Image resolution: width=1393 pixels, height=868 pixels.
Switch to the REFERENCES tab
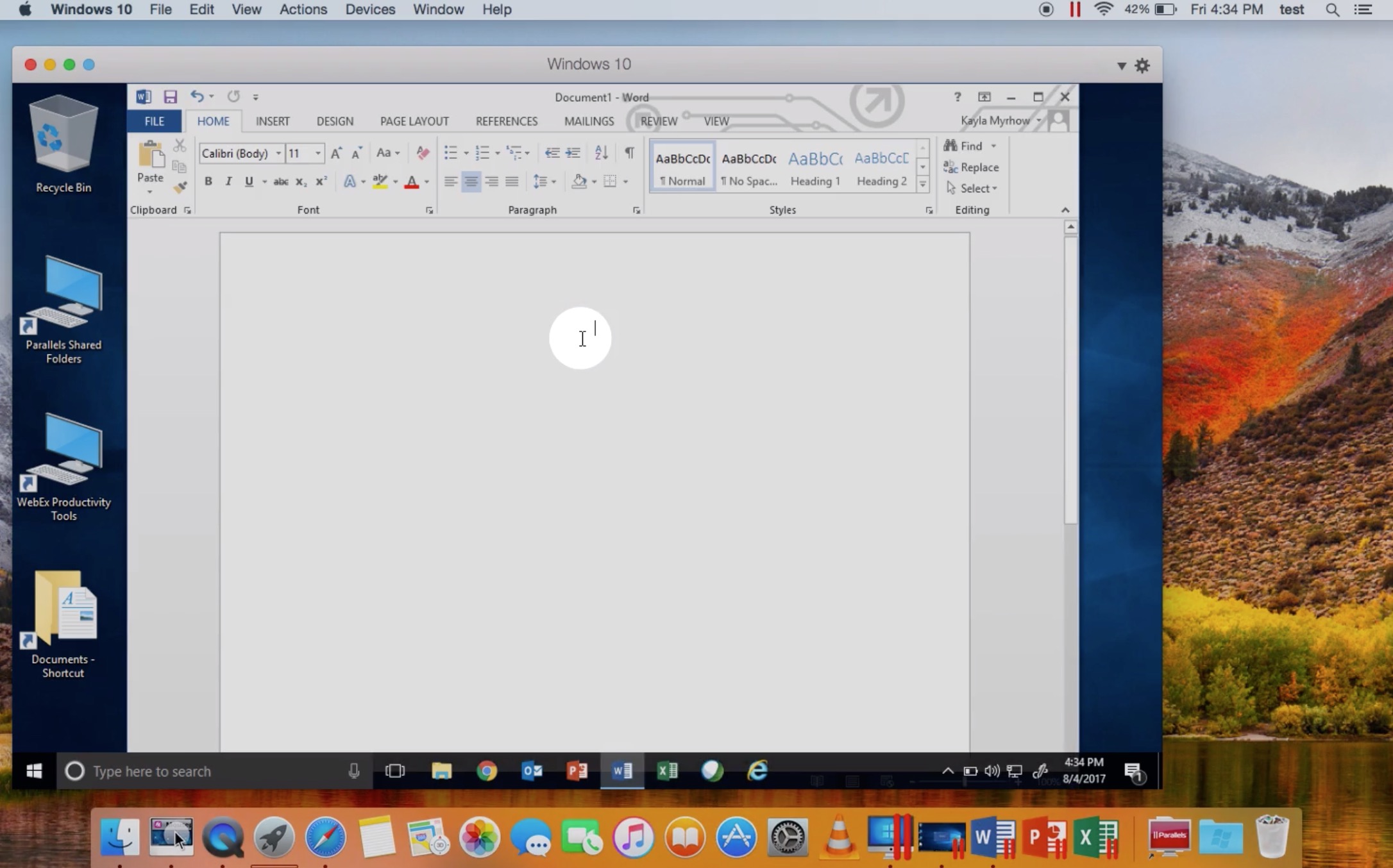coord(507,121)
